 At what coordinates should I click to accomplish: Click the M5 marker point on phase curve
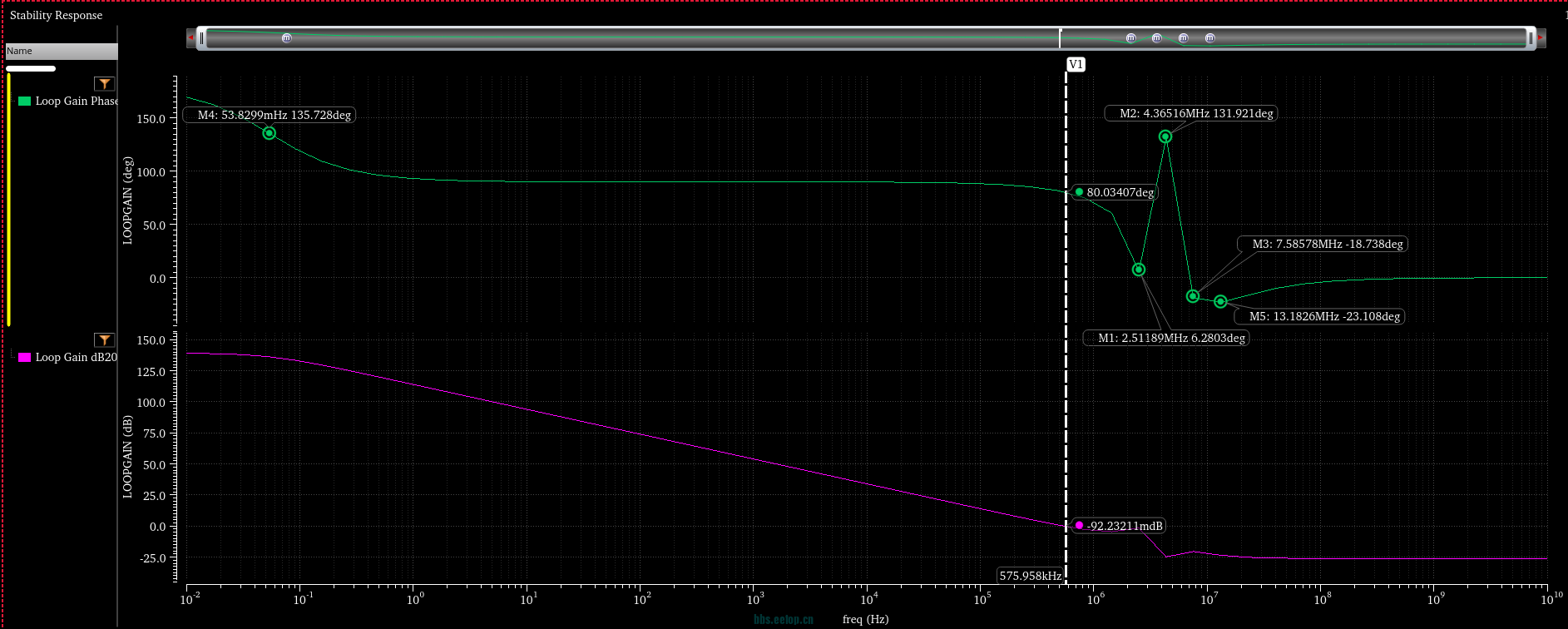(1220, 302)
